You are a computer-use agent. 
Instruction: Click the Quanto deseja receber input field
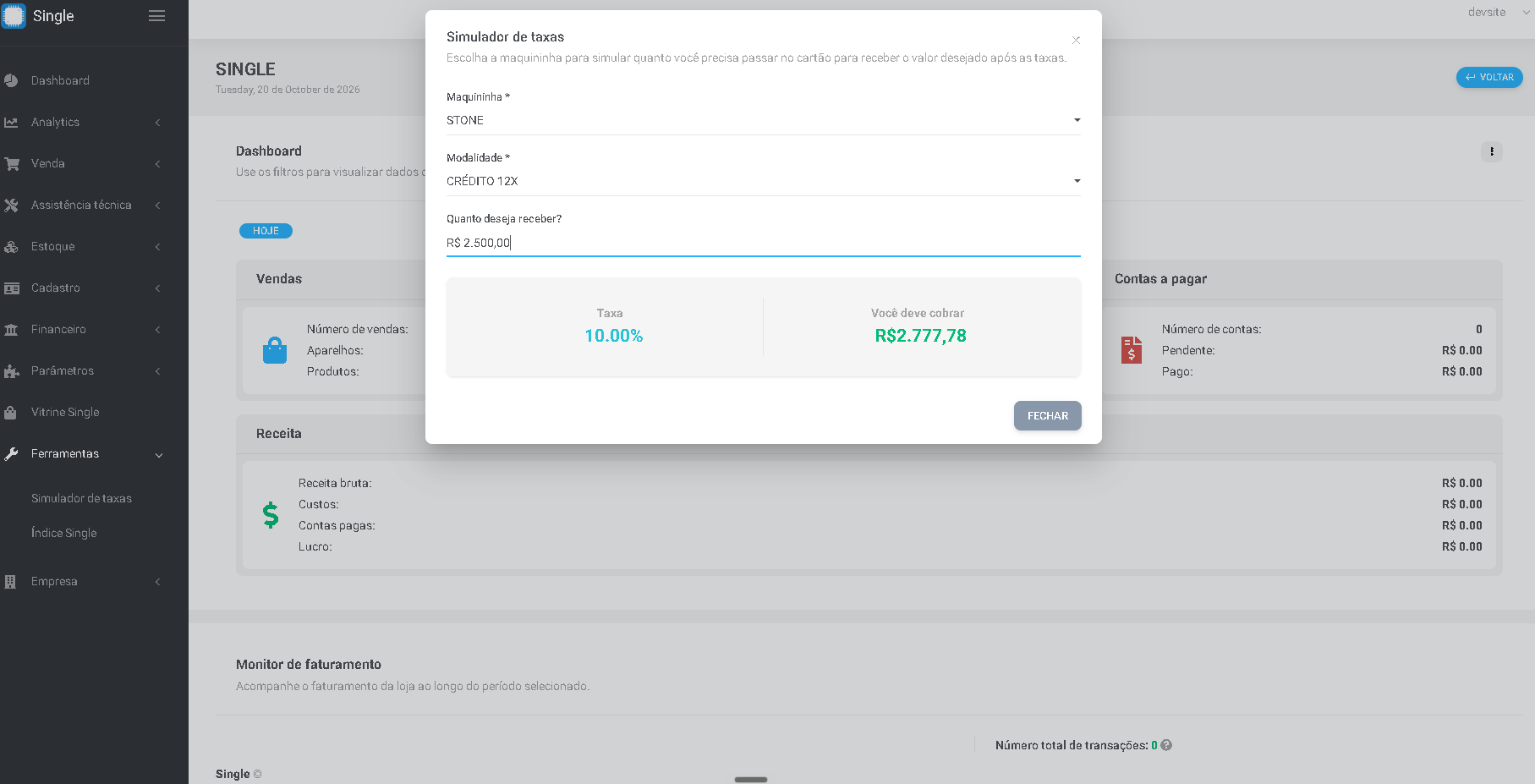pos(763,243)
